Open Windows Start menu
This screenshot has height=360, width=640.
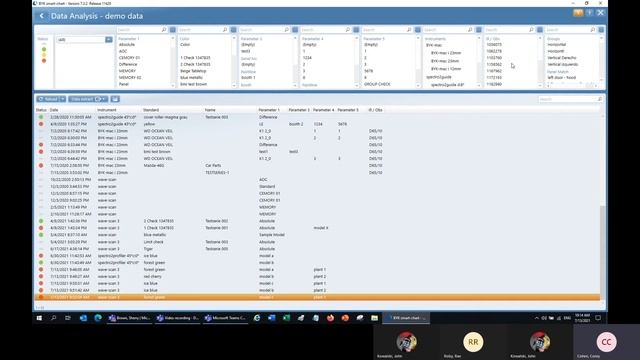[x=39, y=318]
